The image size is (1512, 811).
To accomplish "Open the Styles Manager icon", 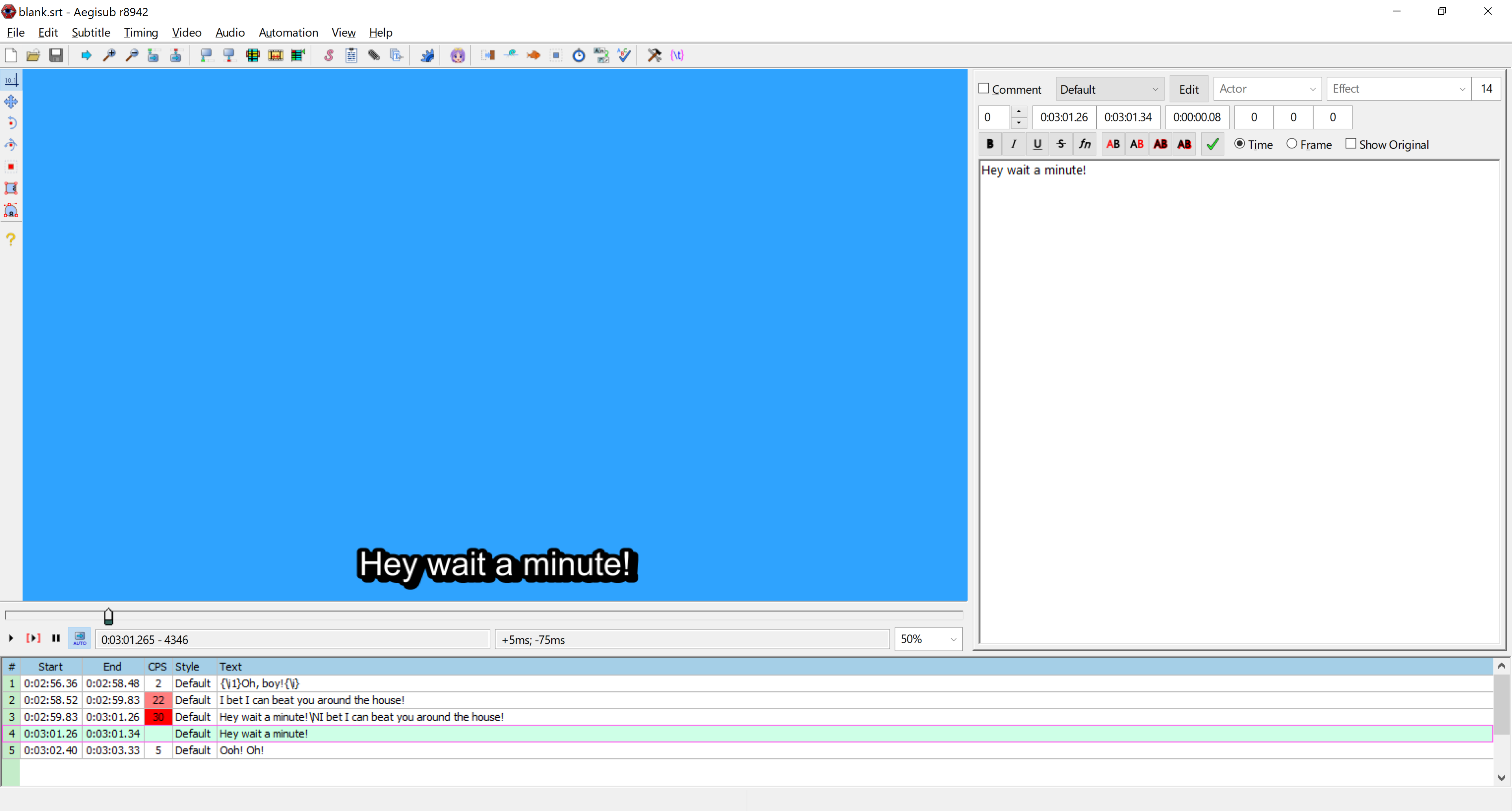I will pos(329,56).
